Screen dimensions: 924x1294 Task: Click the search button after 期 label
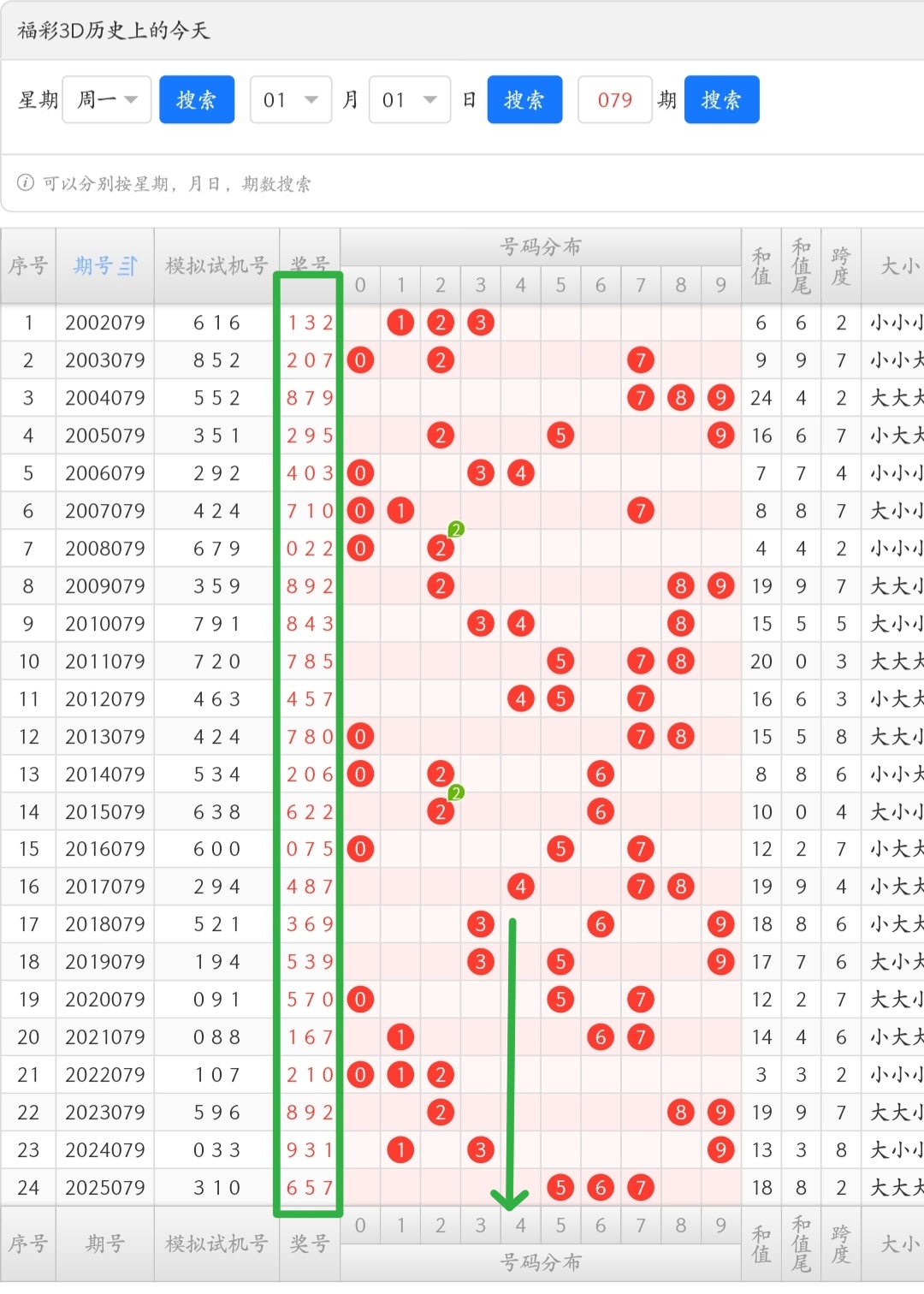[x=721, y=99]
